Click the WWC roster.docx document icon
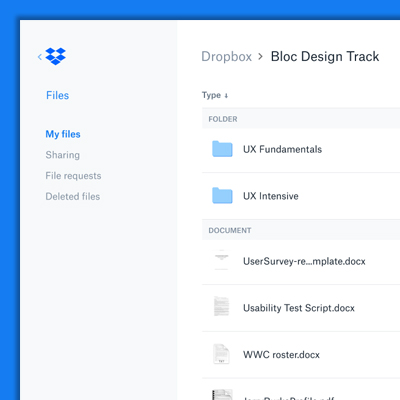The height and width of the screenshot is (400, 400). pyautogui.click(x=222, y=354)
